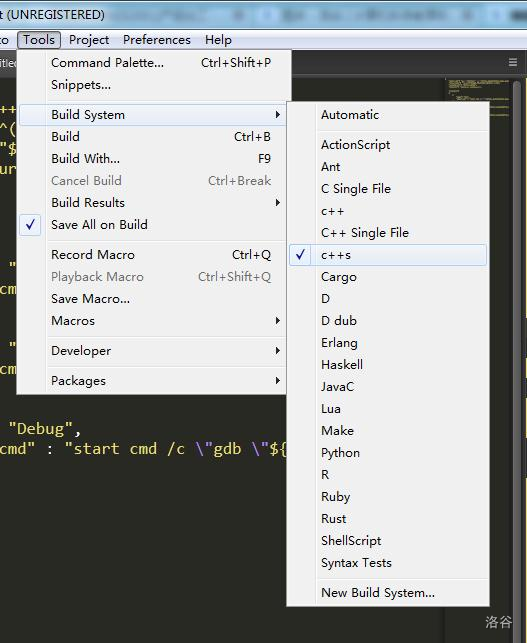The width and height of the screenshot is (527, 643).
Task: Select the checked c++s build system
Action: (x=388, y=255)
